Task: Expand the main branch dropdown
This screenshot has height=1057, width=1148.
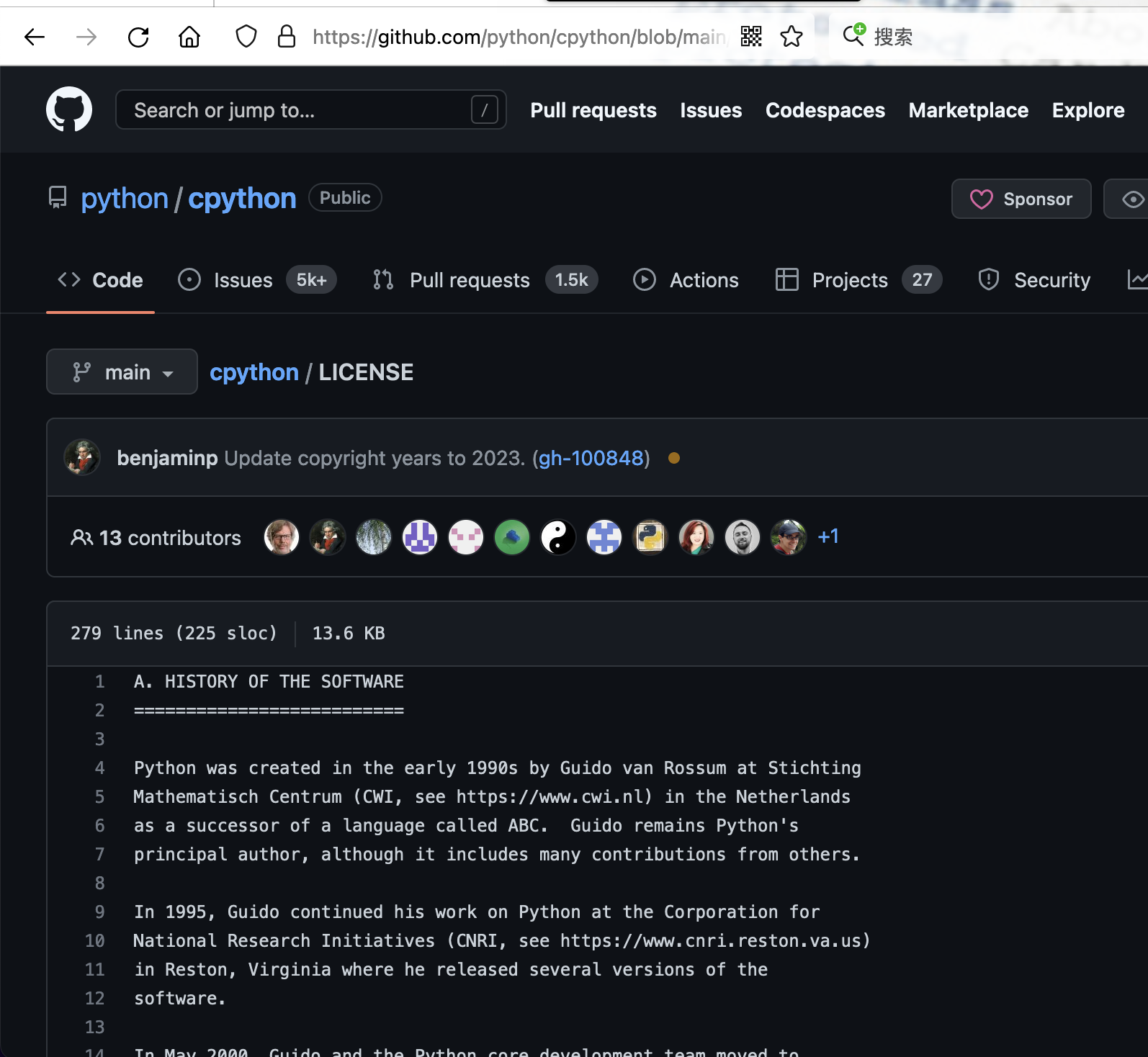Action: tap(122, 372)
